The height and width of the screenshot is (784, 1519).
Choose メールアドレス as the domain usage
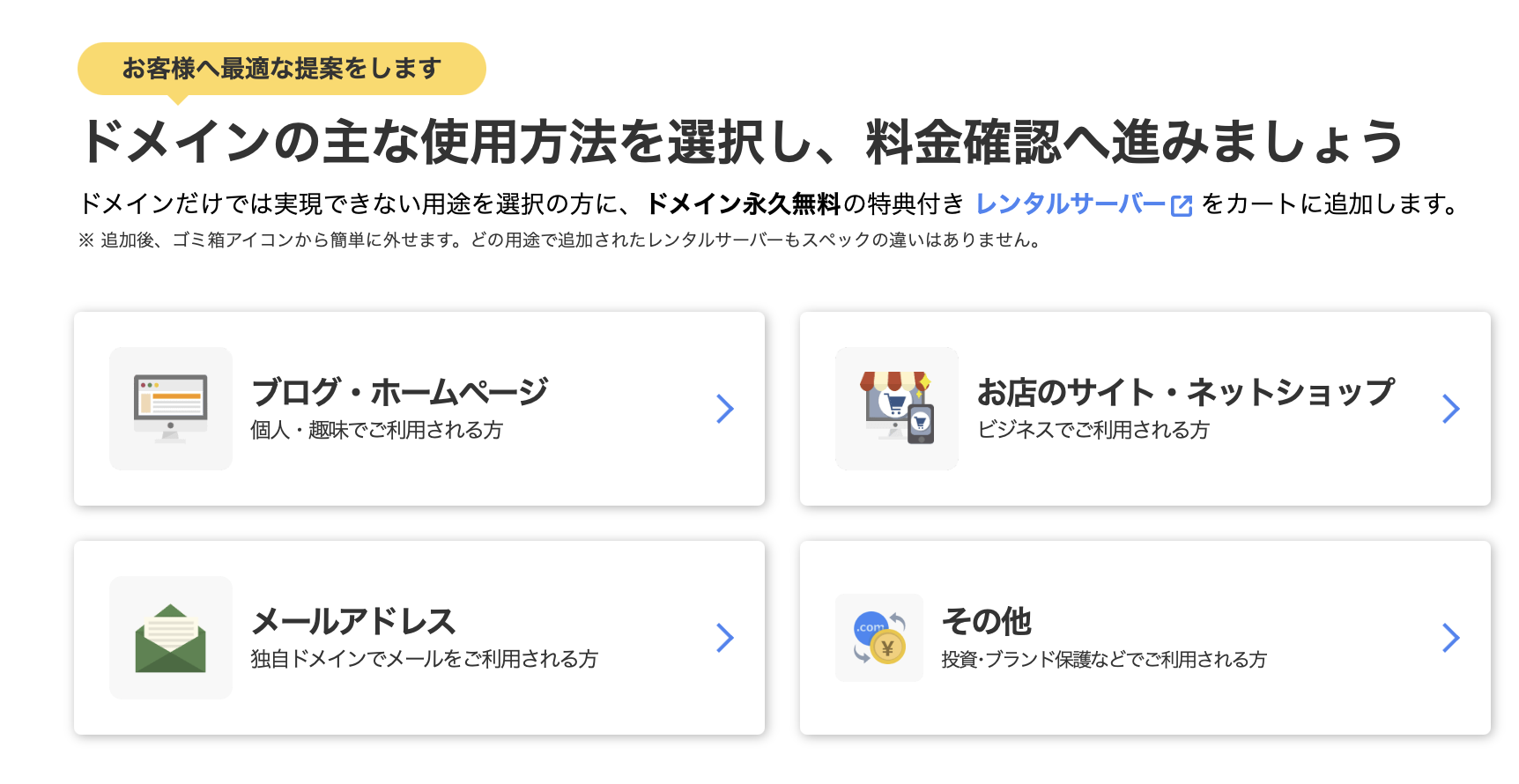419,638
